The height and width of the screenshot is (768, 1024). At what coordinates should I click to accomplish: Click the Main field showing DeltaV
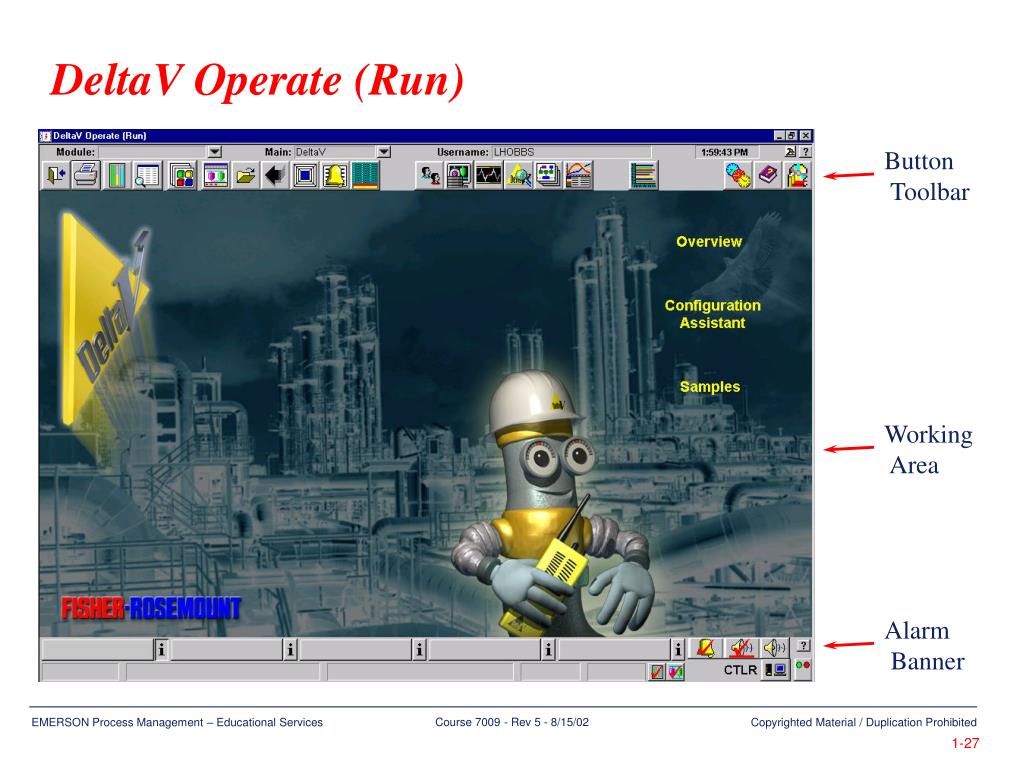coord(336,152)
